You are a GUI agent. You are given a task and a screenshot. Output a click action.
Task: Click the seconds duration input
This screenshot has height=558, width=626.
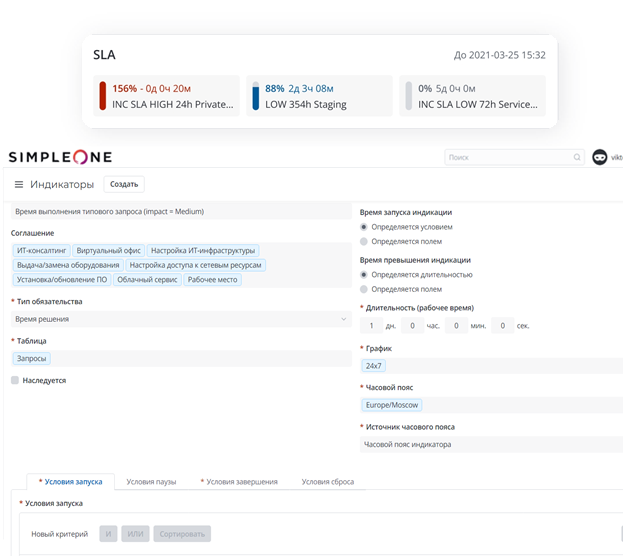point(503,326)
